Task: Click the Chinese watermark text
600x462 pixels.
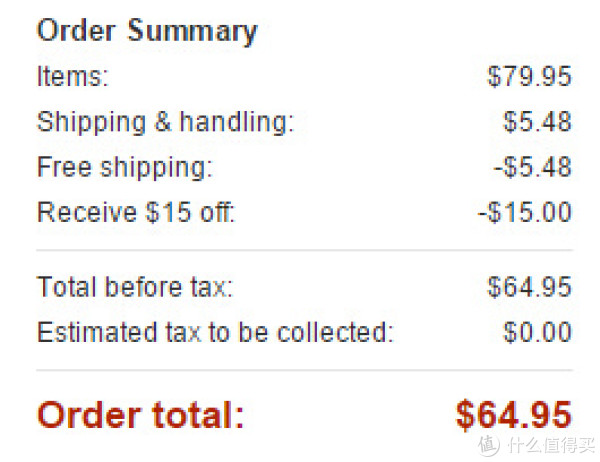Action: point(550,445)
